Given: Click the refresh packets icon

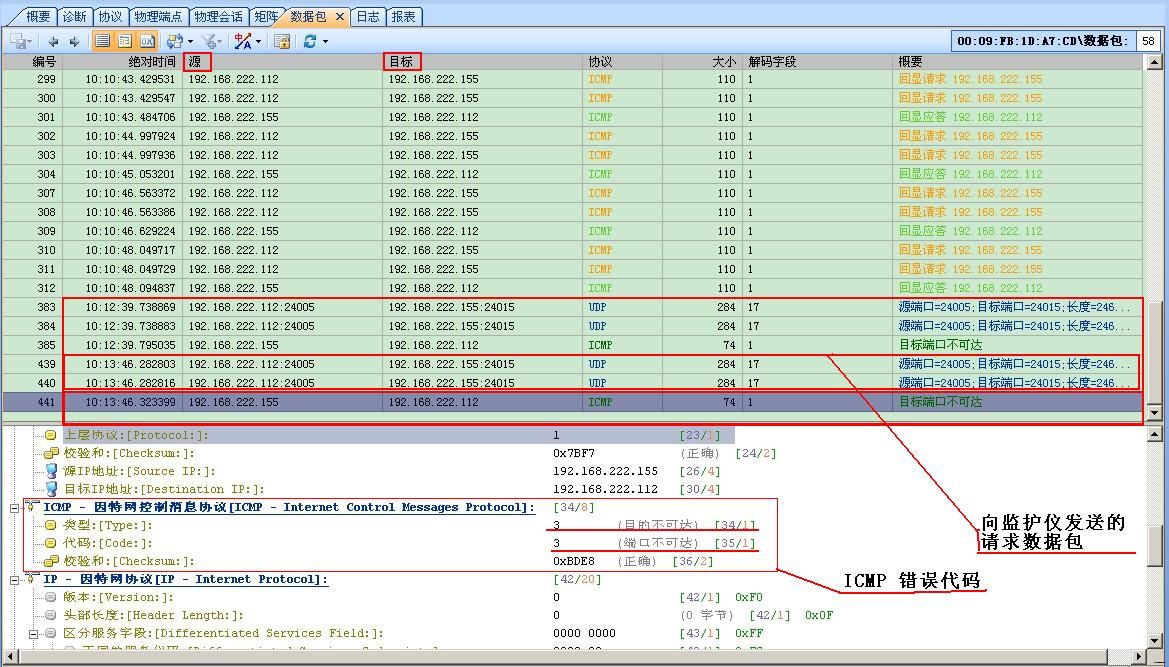Looking at the screenshot, I should [310, 41].
